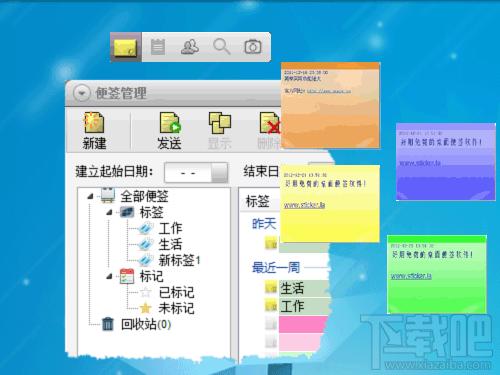
Task: Click the empty star icon beside 已标记
Action: tap(146, 292)
